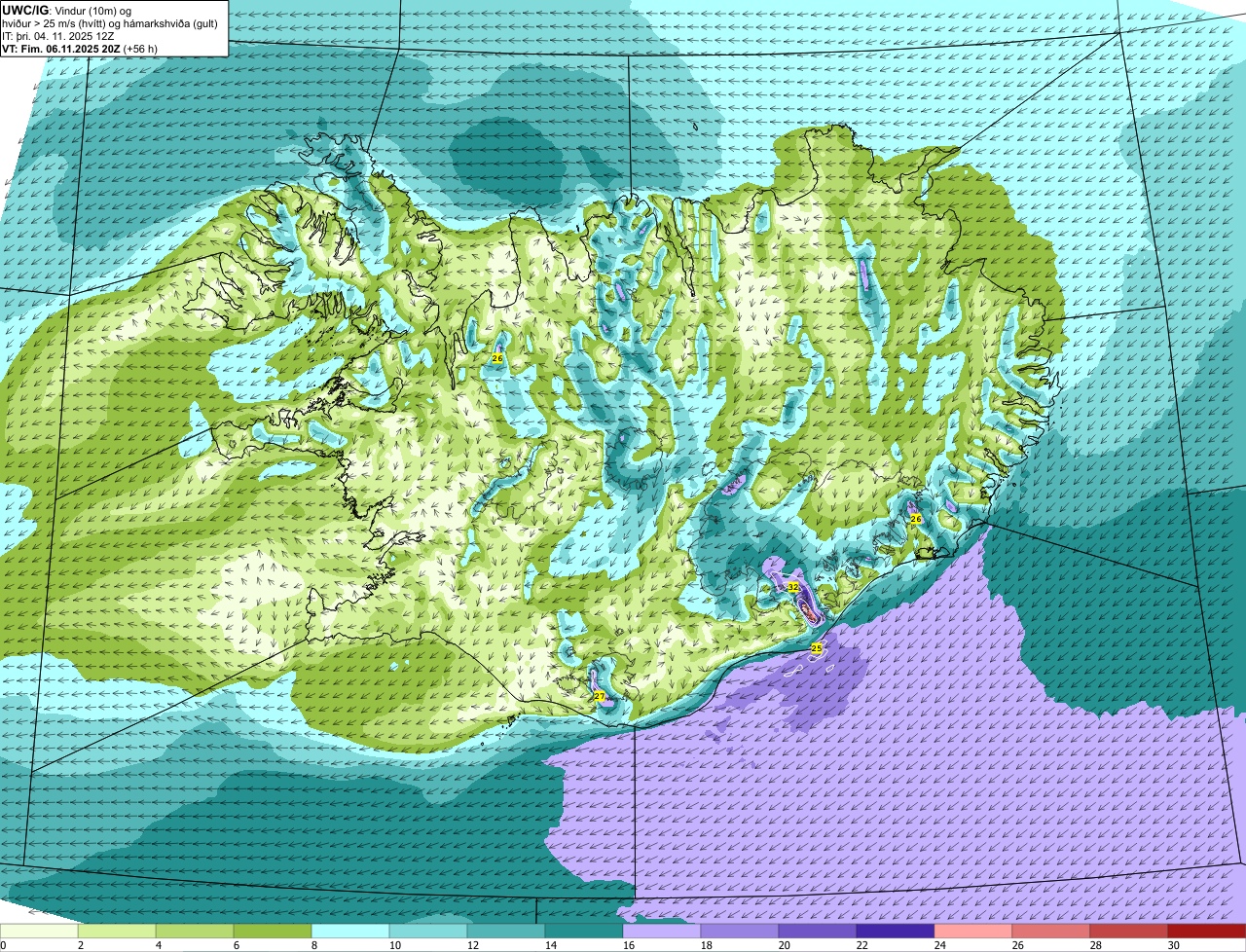Click the 18–20 m/s medium purple legend swatch
1246x952 pixels.
740,931
